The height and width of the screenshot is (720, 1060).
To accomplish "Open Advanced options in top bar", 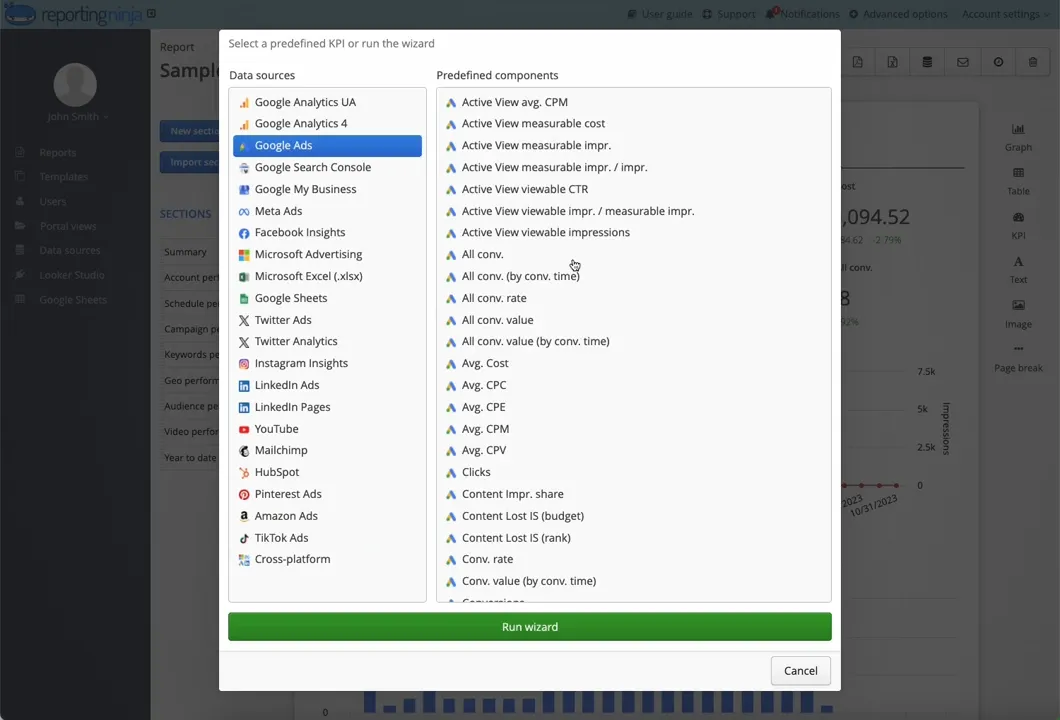I will (898, 14).
